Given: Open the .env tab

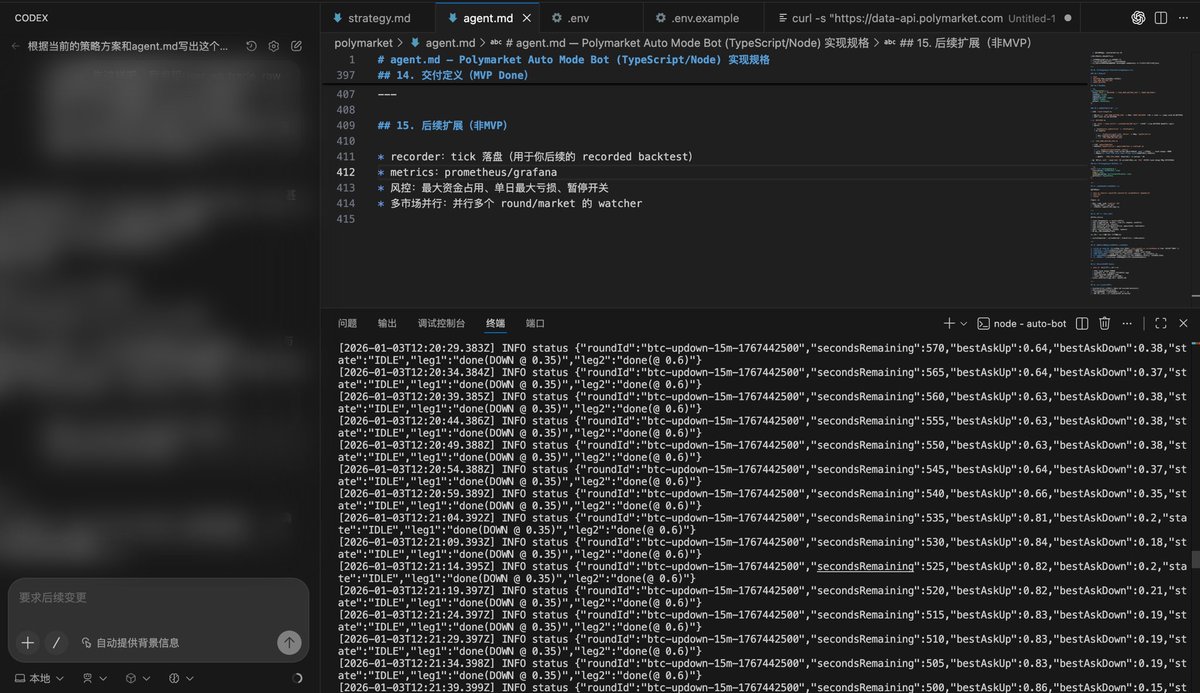Looking at the screenshot, I should click(577, 18).
